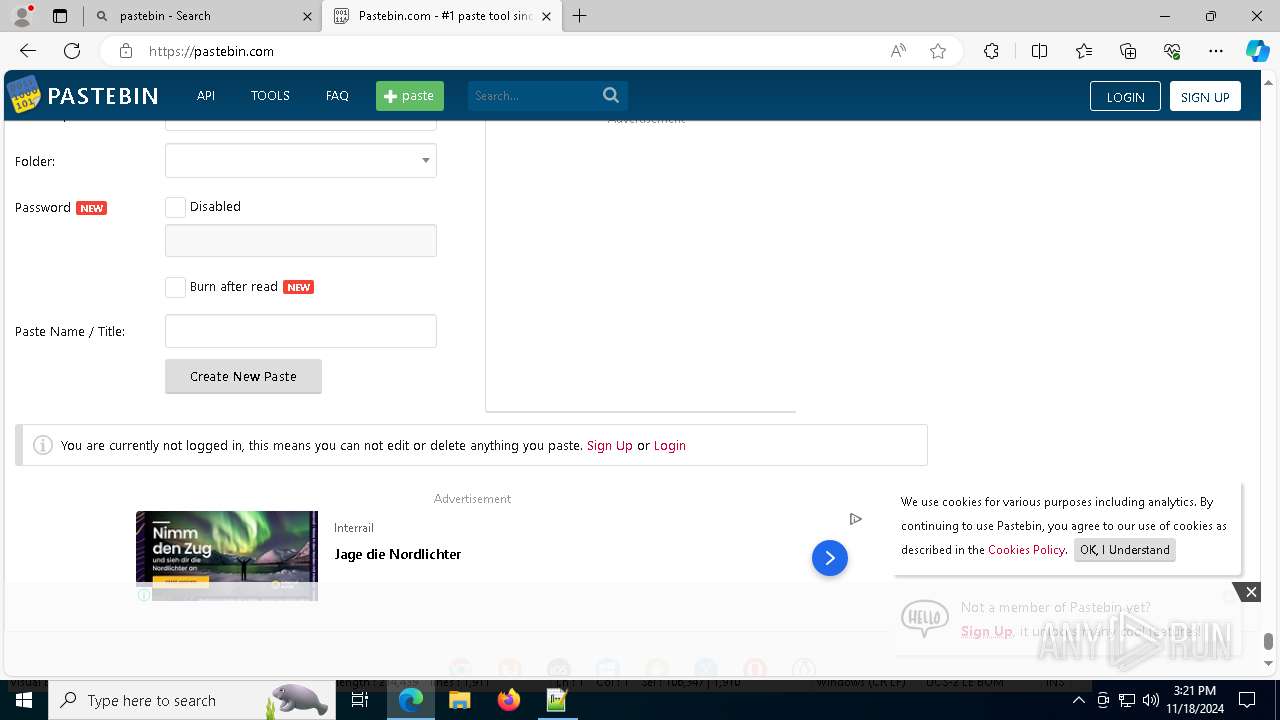The width and height of the screenshot is (1280, 720).
Task: Click the browser address bar URL
Action: pos(211,51)
